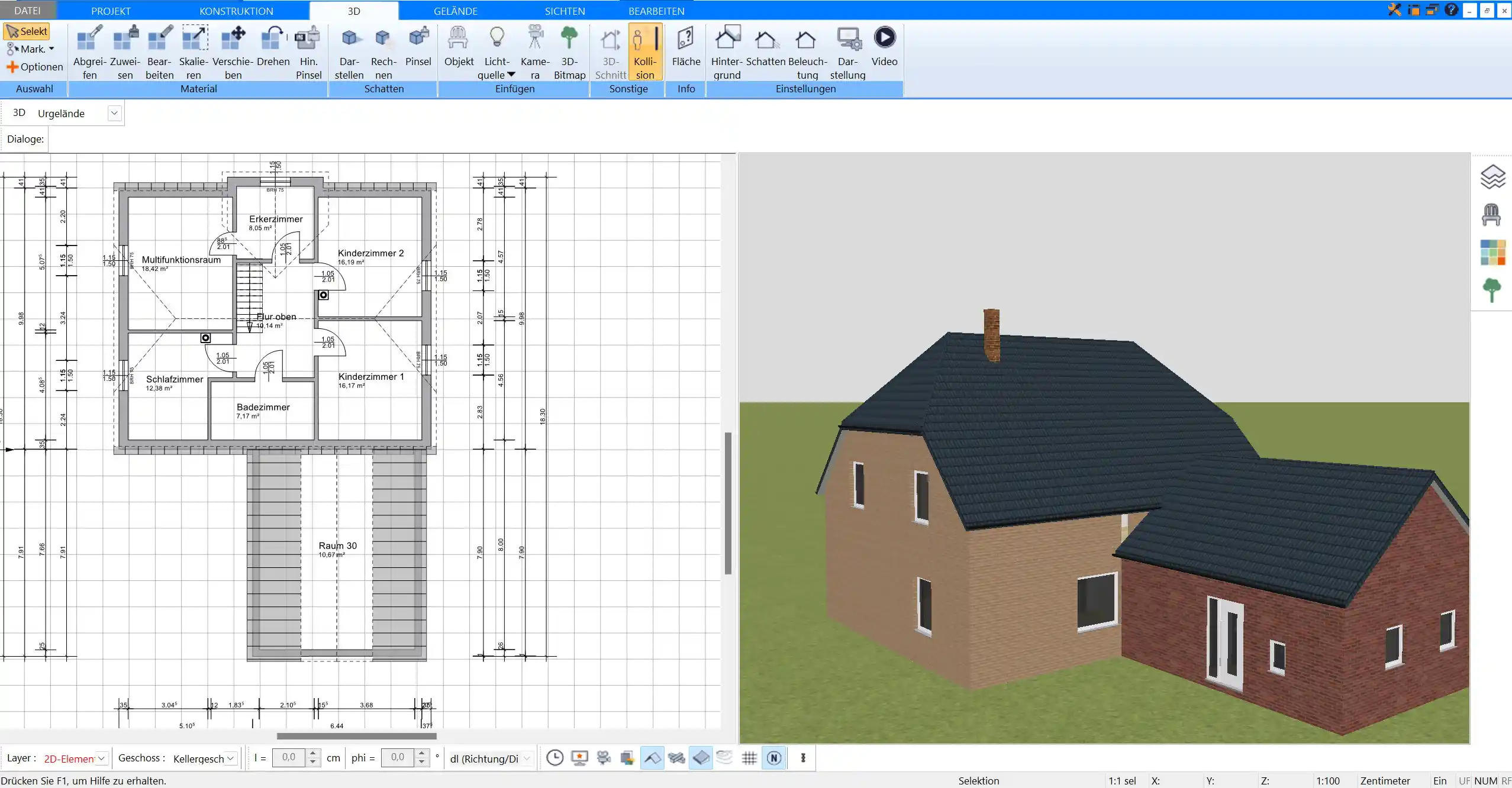This screenshot has height=788, width=1512.
Task: Select the Abgreifen material tool
Action: point(89,52)
